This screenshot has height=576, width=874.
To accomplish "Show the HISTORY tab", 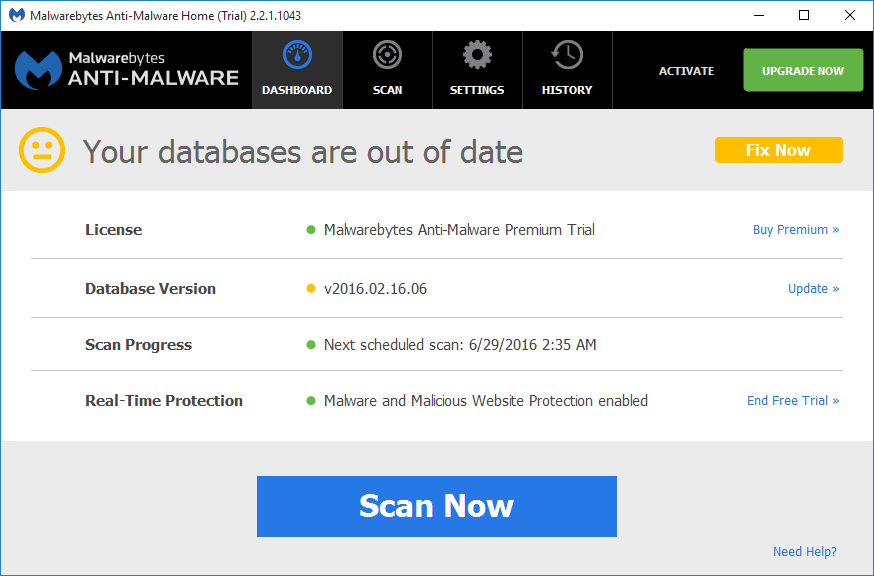I will point(567,70).
